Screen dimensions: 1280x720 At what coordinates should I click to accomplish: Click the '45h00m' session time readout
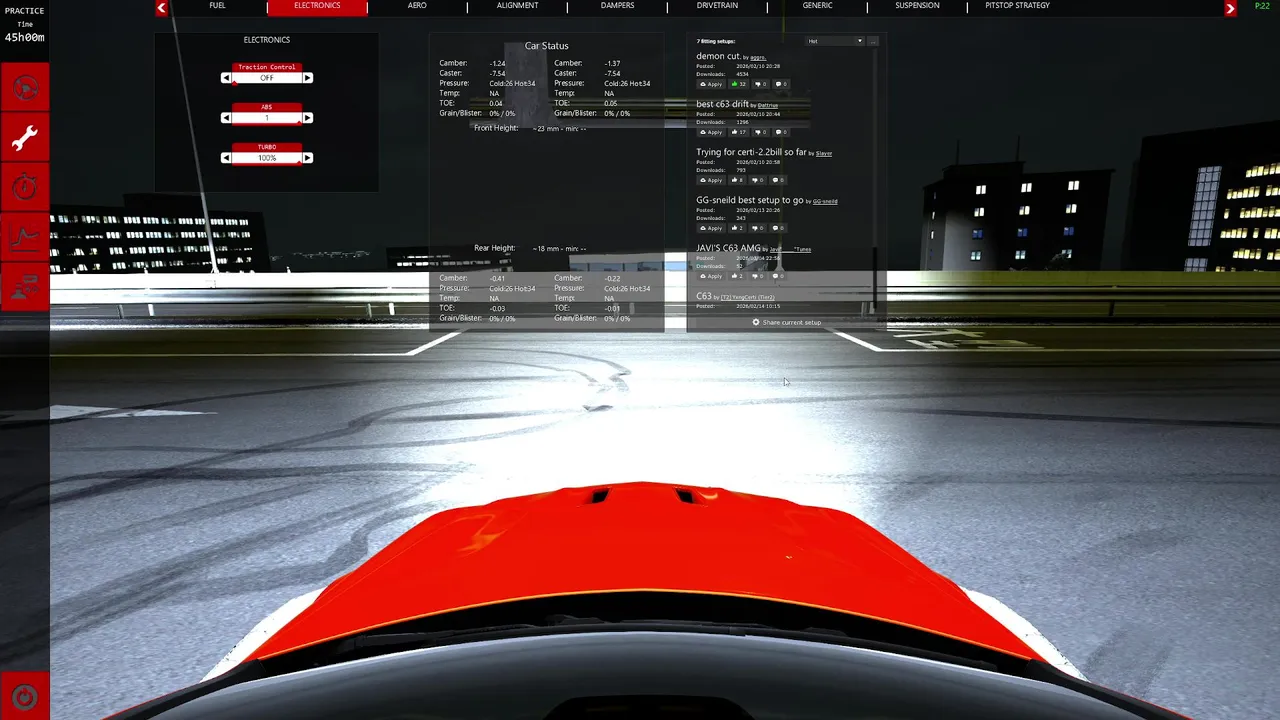tap(24, 38)
